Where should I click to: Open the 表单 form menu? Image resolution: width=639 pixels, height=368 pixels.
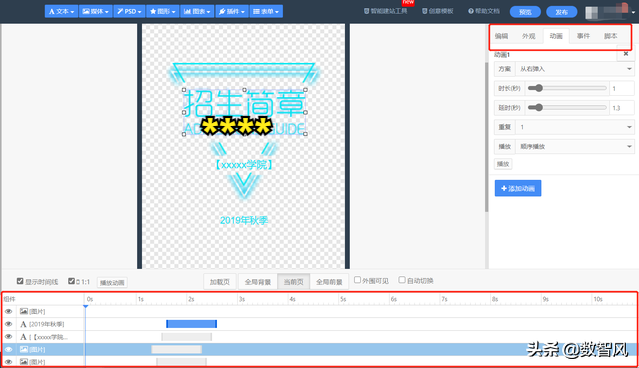pyautogui.click(x=266, y=11)
